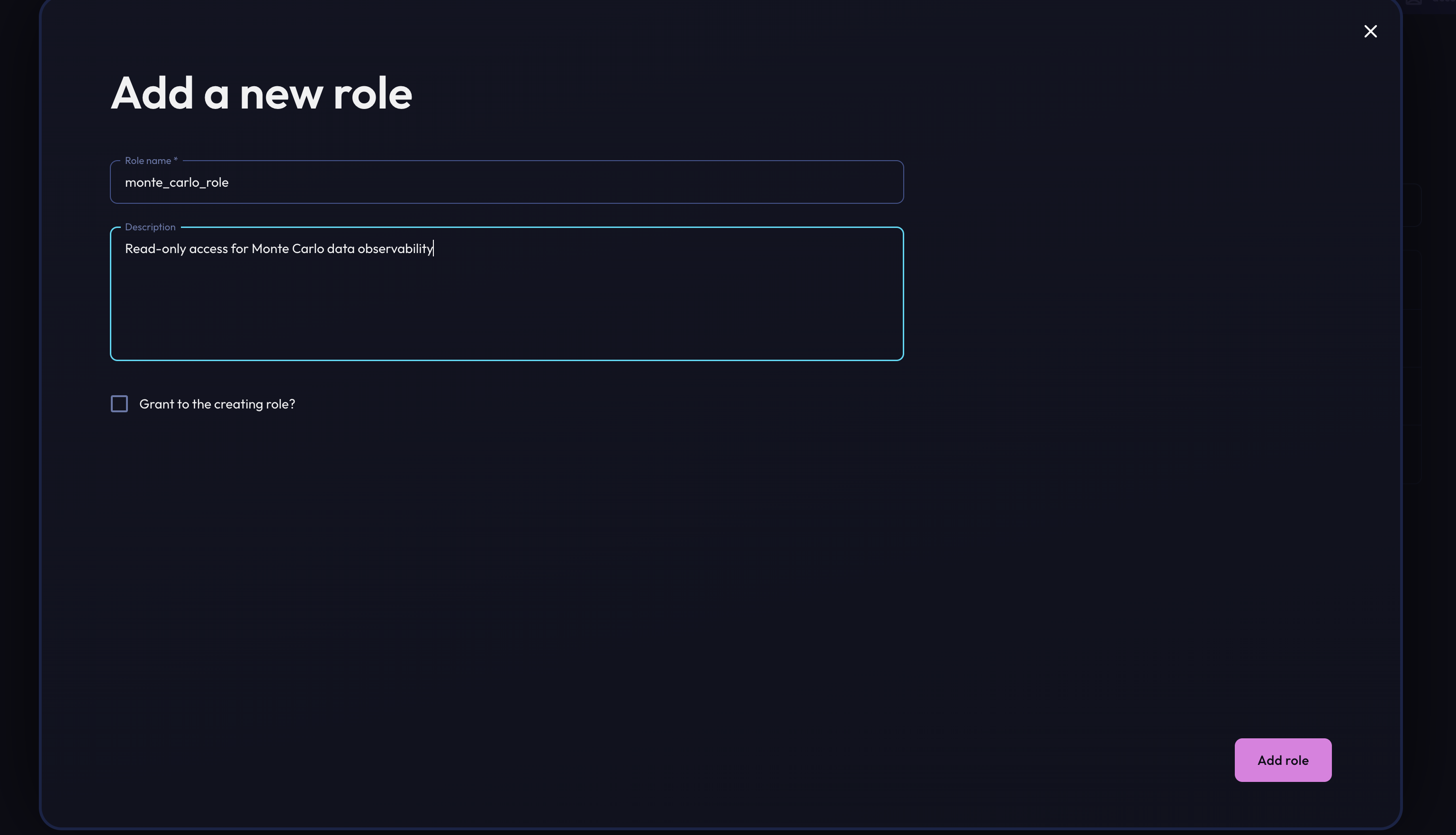Place cursor in 'monte_carlo_role' text
1456x835 pixels.
(x=177, y=182)
